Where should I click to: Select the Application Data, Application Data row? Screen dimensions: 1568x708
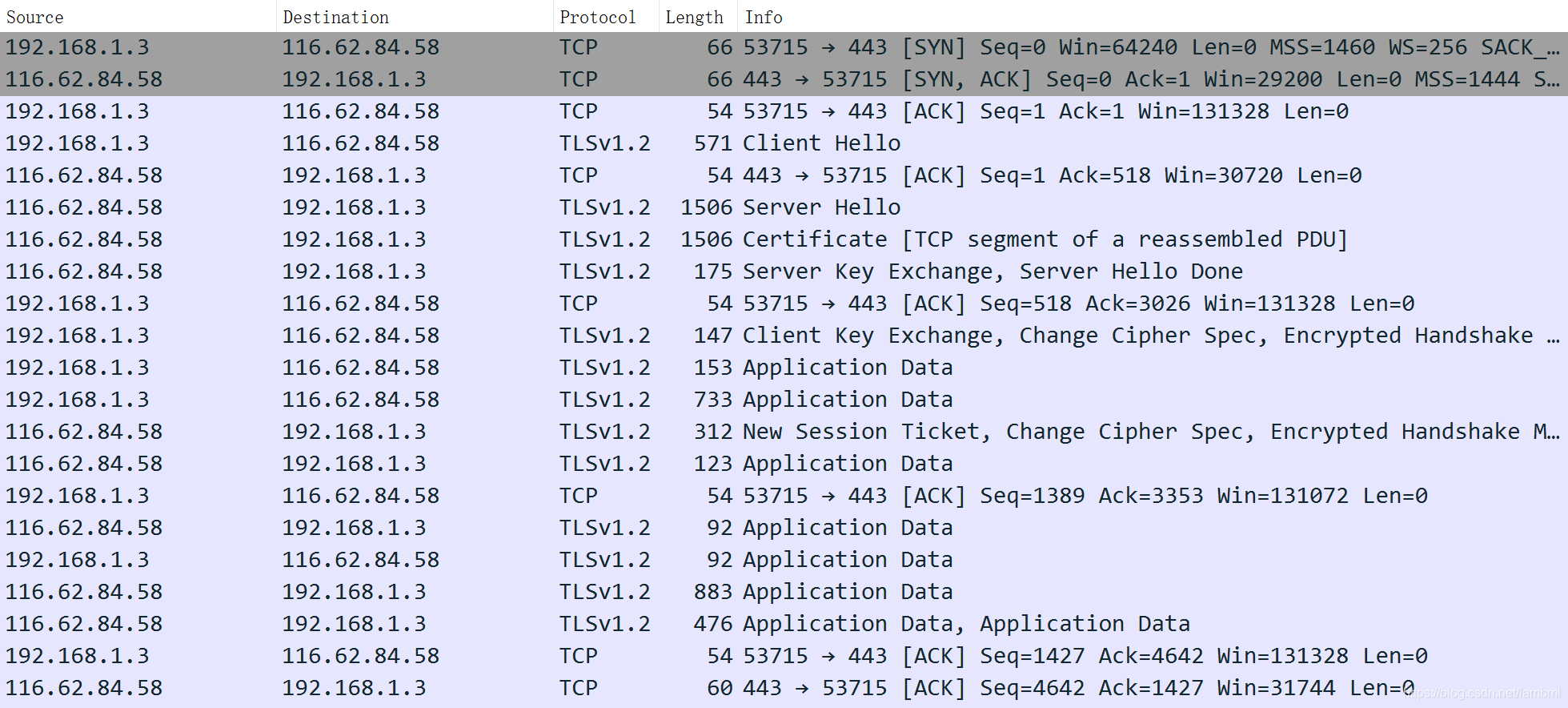click(784, 625)
